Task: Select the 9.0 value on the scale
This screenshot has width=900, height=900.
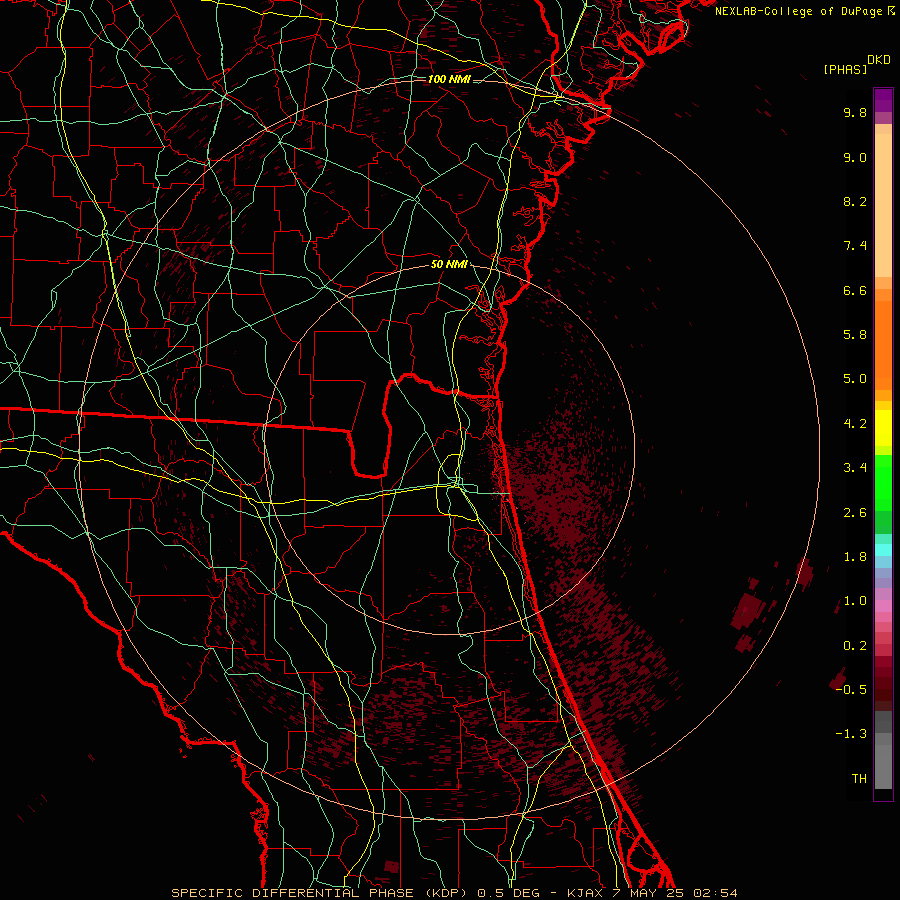Action: click(855, 157)
